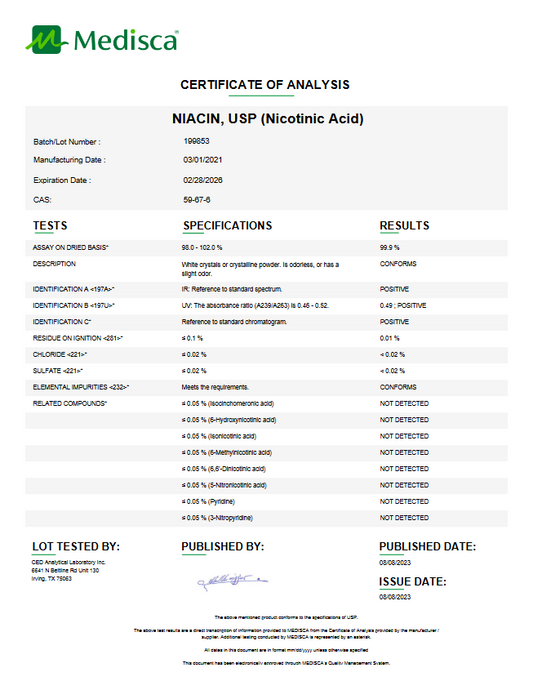
Task: Click IDENTIFICATION B <197U> label
Action: click(74, 305)
